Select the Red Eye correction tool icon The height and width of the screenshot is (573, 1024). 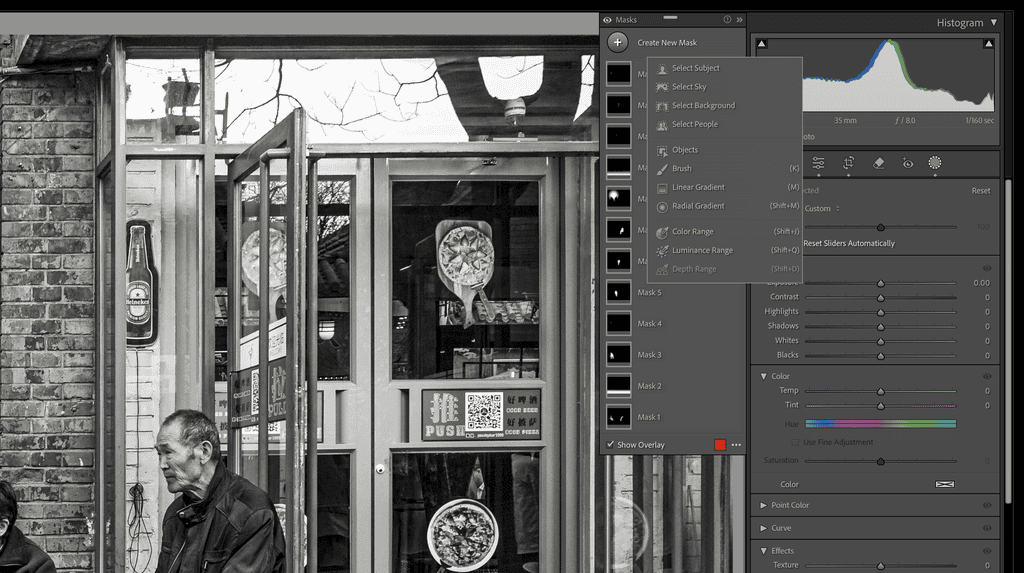click(x=908, y=163)
